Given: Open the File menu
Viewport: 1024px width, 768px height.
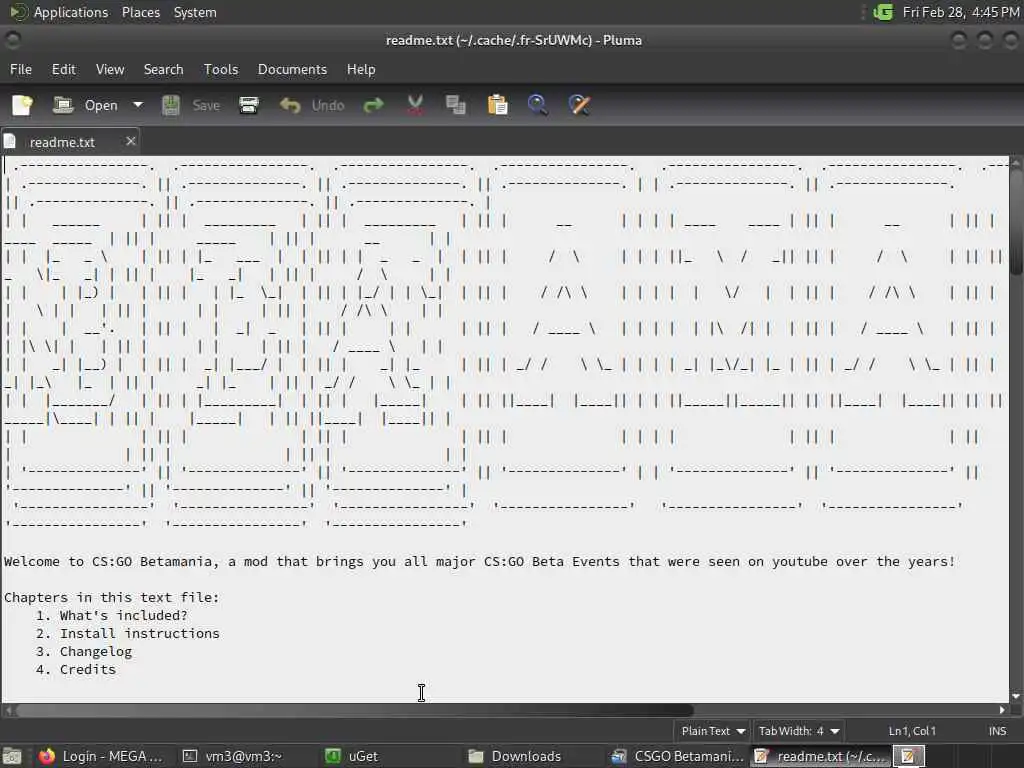Looking at the screenshot, I should click(x=21, y=69).
